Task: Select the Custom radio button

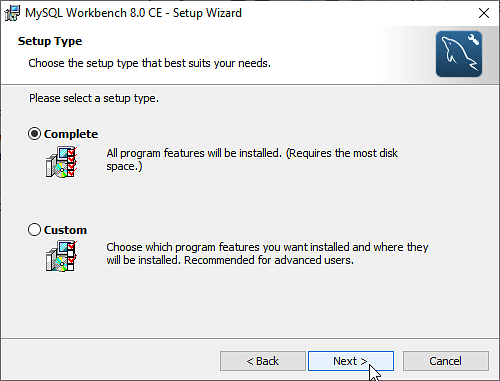Action: [x=34, y=230]
